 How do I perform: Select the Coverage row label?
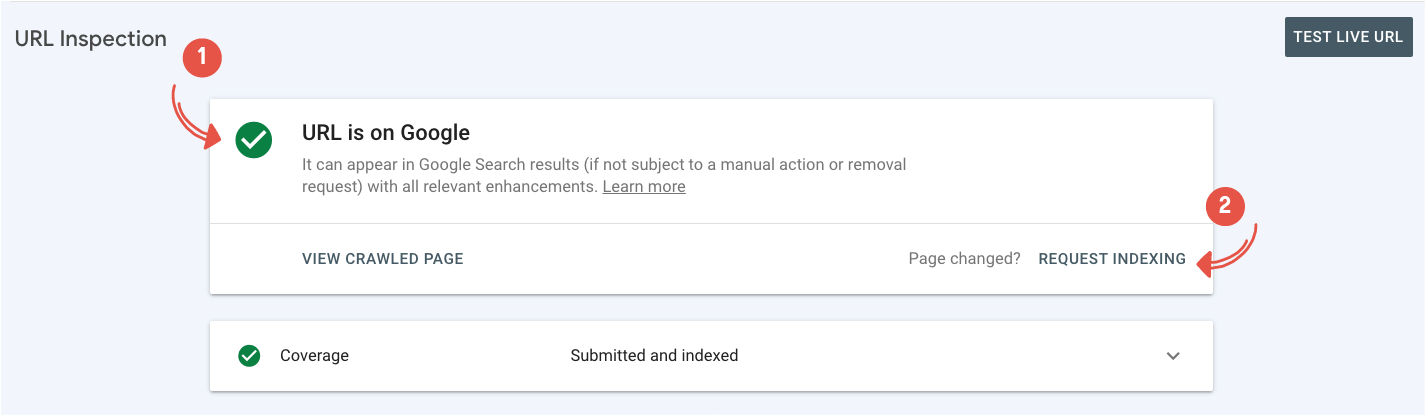pos(314,355)
